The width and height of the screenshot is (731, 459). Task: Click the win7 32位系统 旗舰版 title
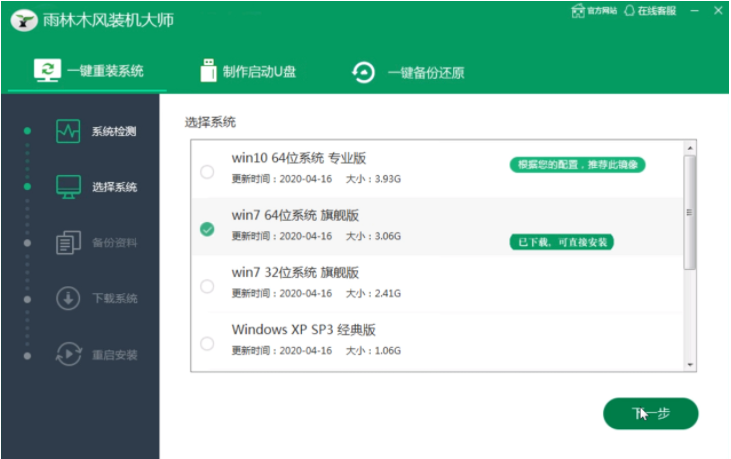[295, 272]
